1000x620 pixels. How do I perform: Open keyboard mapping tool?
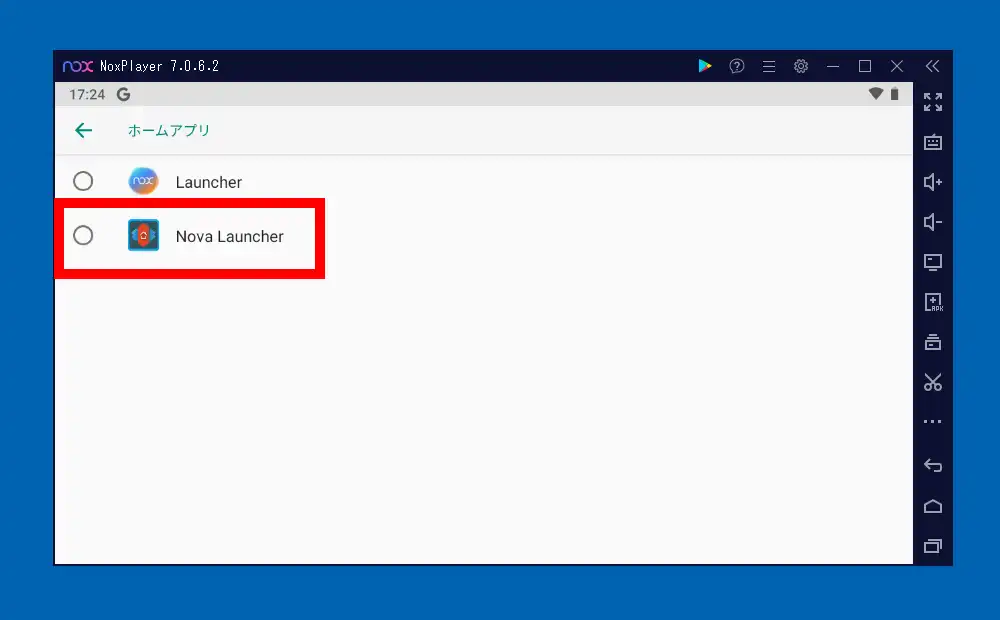932,142
